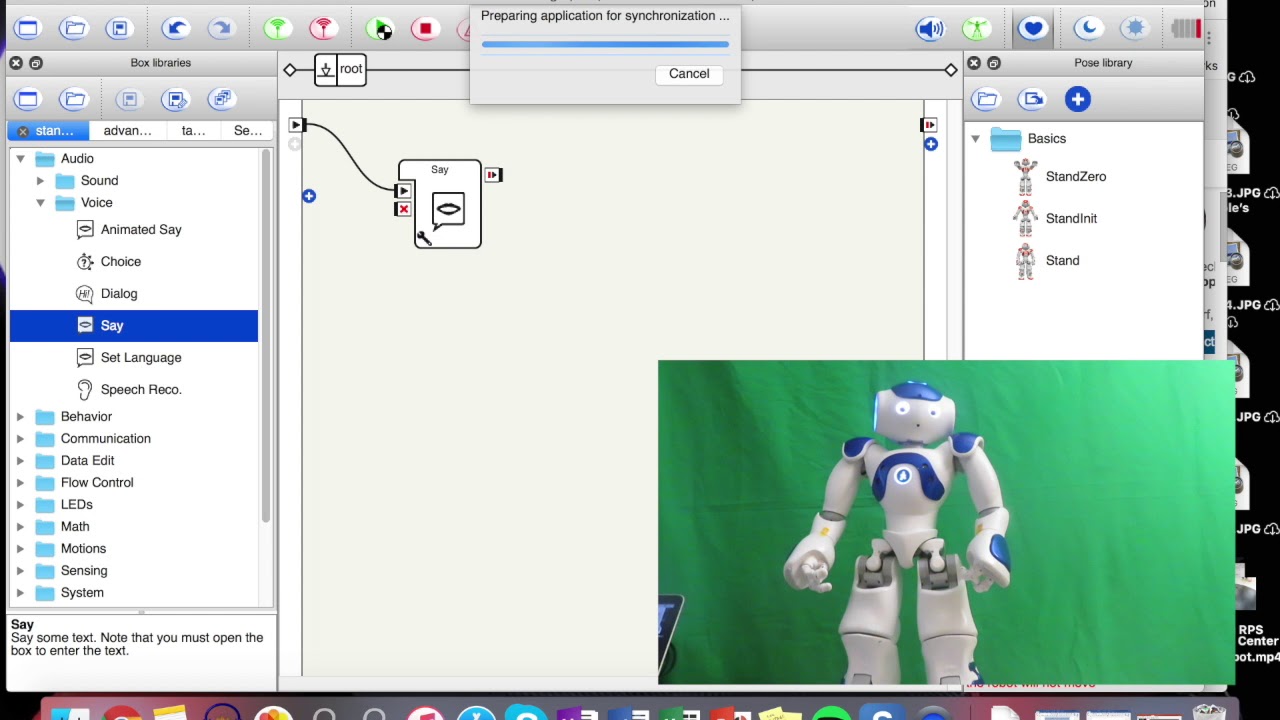
Task: Open a box library file
Action: [74, 99]
